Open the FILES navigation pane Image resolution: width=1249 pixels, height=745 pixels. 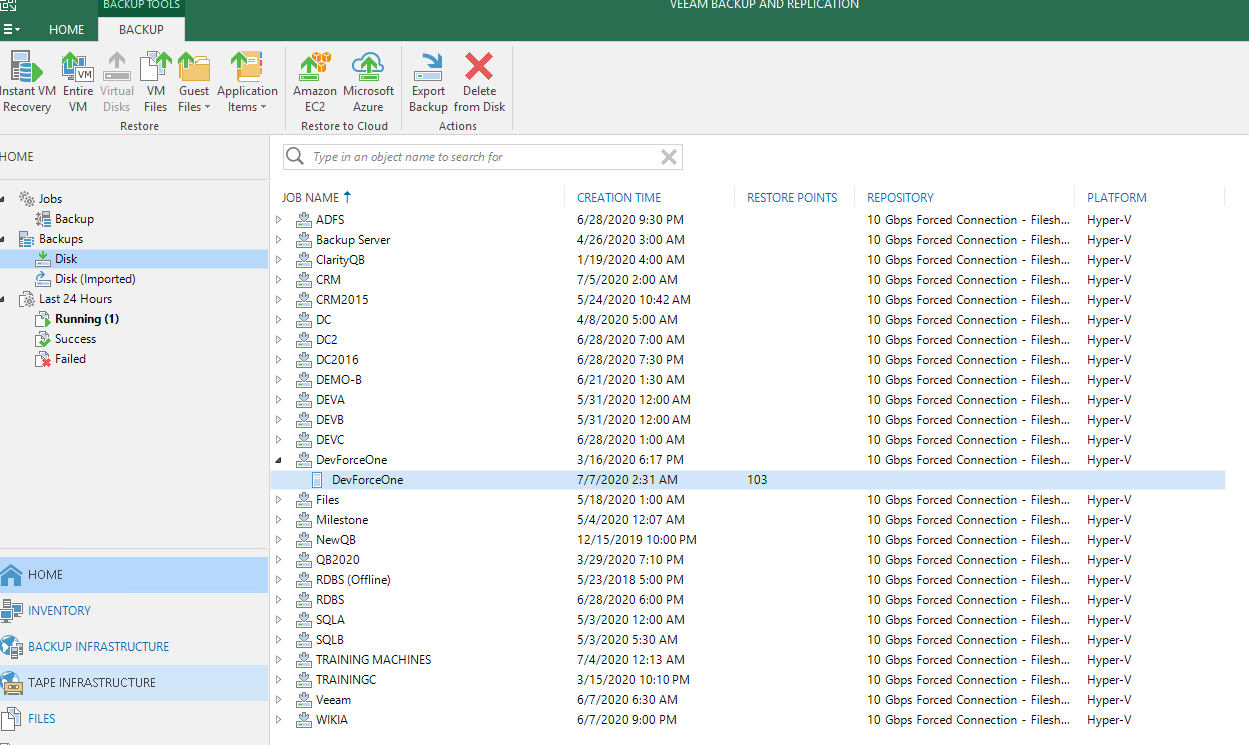(x=134, y=719)
